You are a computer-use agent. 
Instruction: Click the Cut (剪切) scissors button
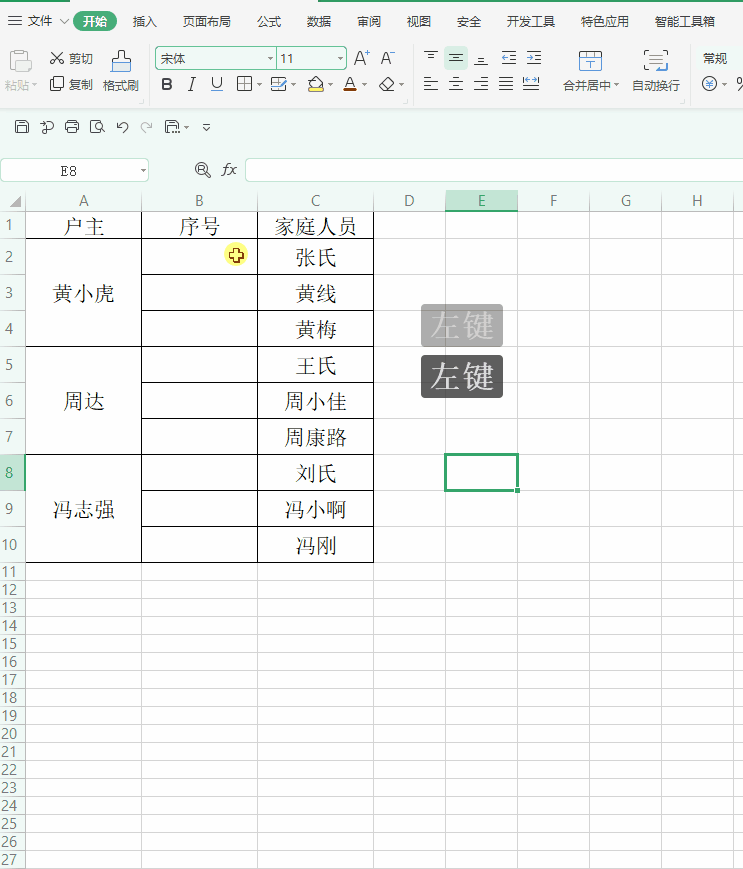[x=71, y=58]
